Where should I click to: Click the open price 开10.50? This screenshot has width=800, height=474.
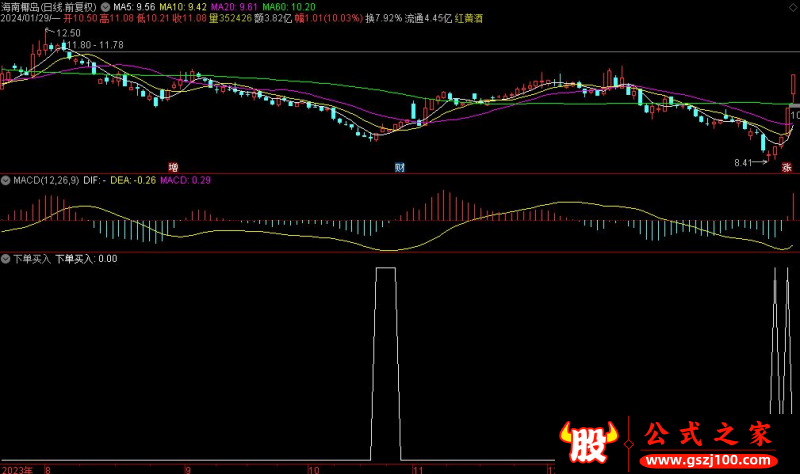click(x=80, y=18)
